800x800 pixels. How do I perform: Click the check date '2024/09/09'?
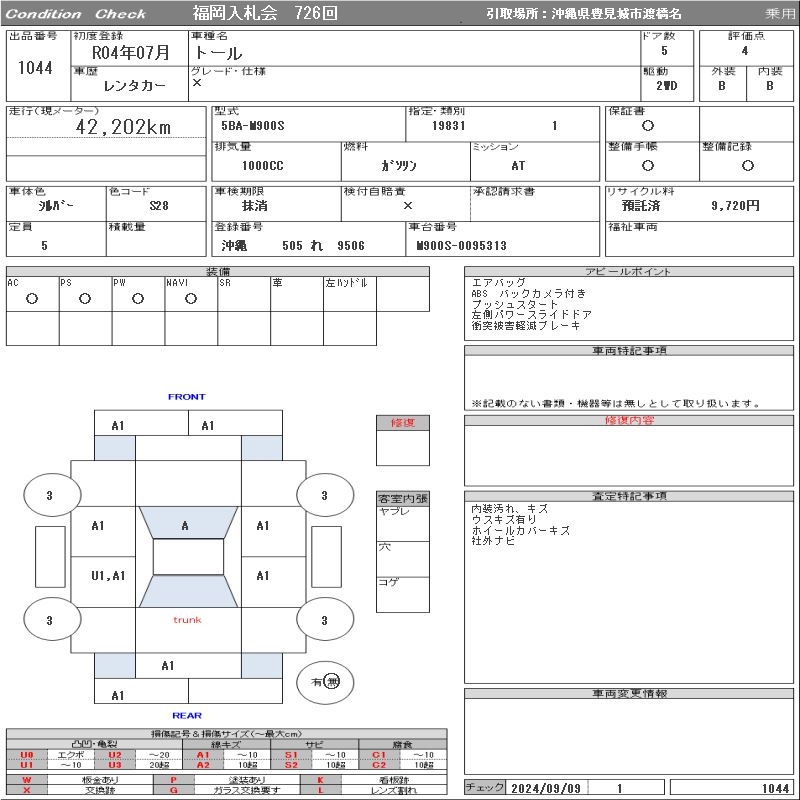pos(545,788)
